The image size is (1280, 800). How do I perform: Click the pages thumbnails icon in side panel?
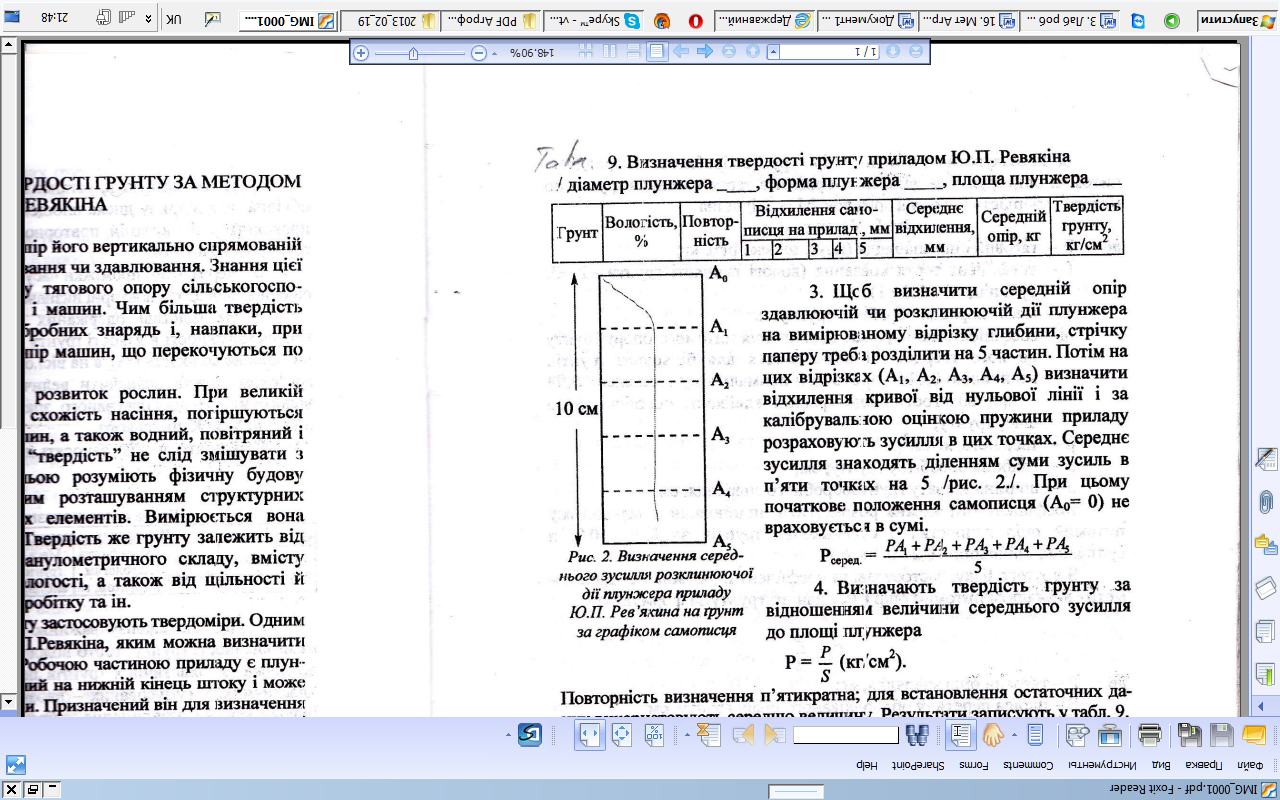[1265, 632]
